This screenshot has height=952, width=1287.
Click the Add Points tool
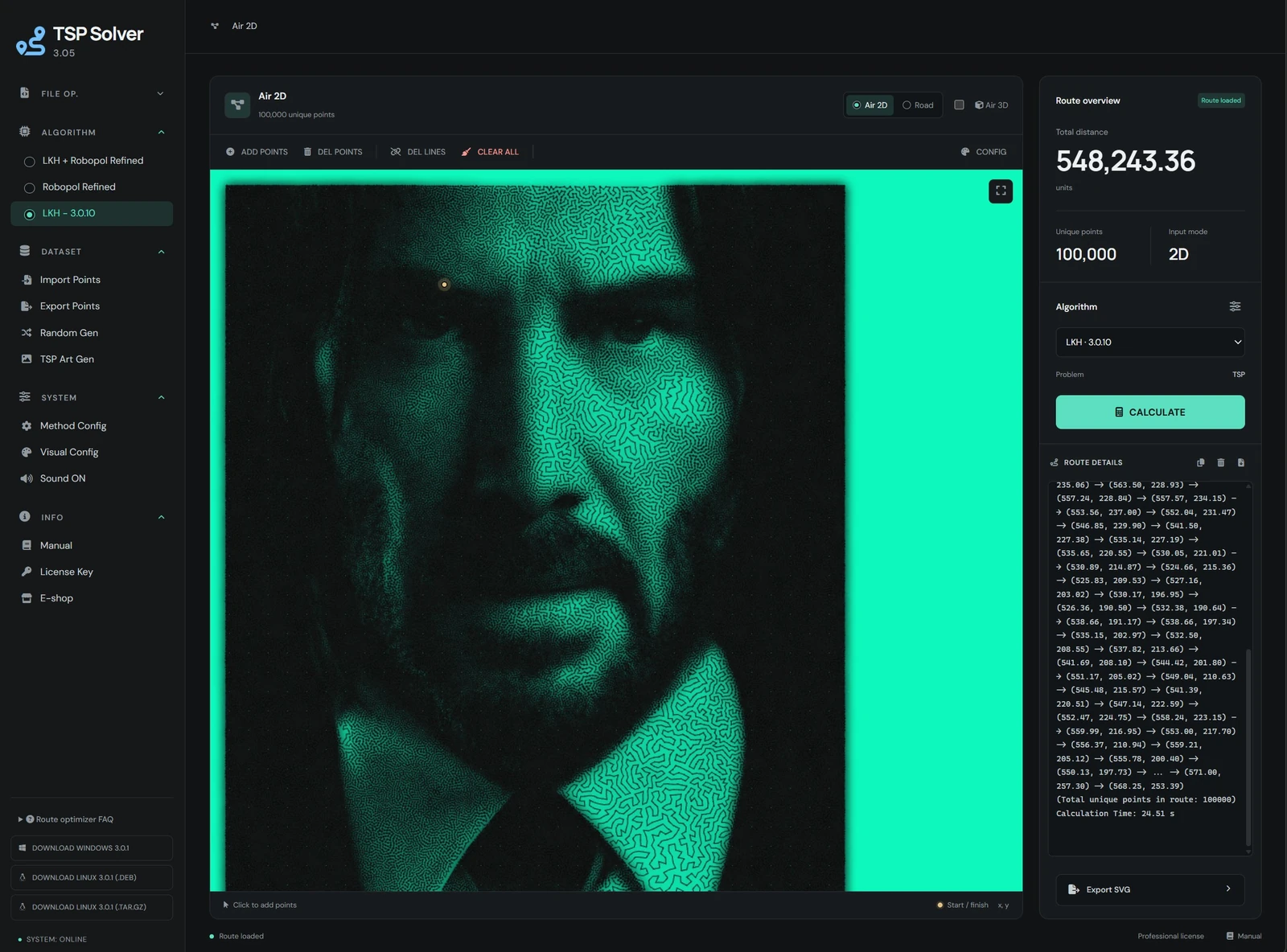257,152
